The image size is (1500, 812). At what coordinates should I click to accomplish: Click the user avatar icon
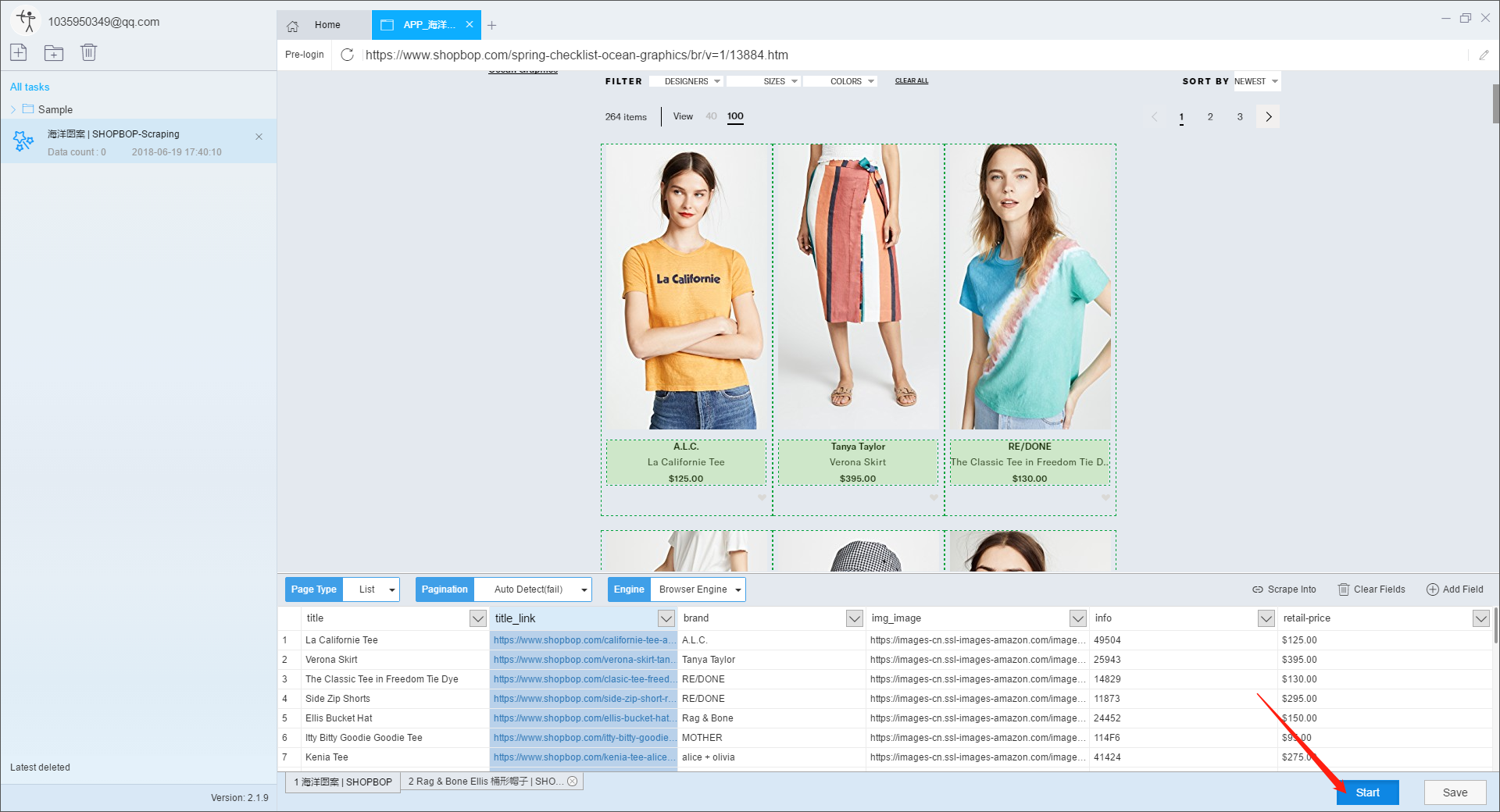pos(27,21)
